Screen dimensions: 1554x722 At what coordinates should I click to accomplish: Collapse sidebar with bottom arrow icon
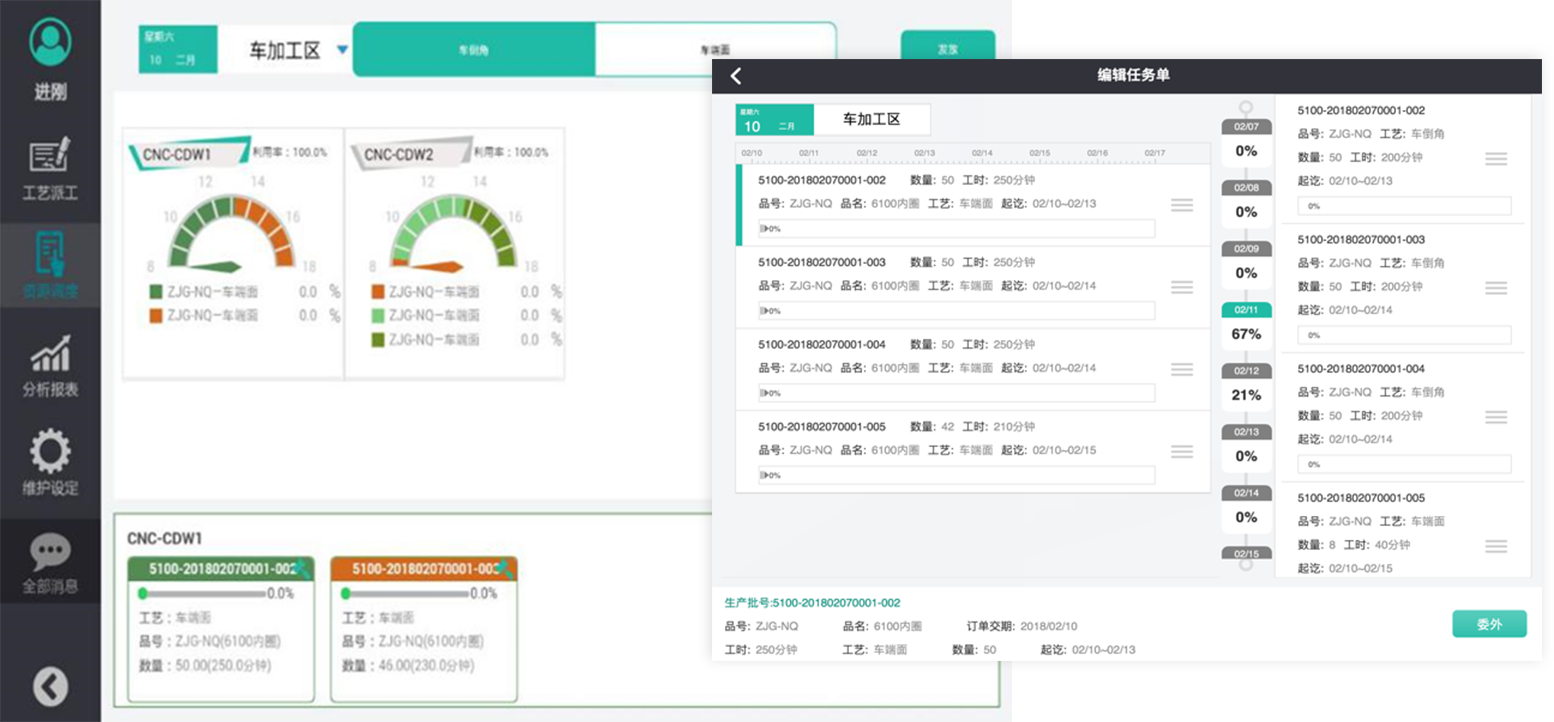(50, 686)
